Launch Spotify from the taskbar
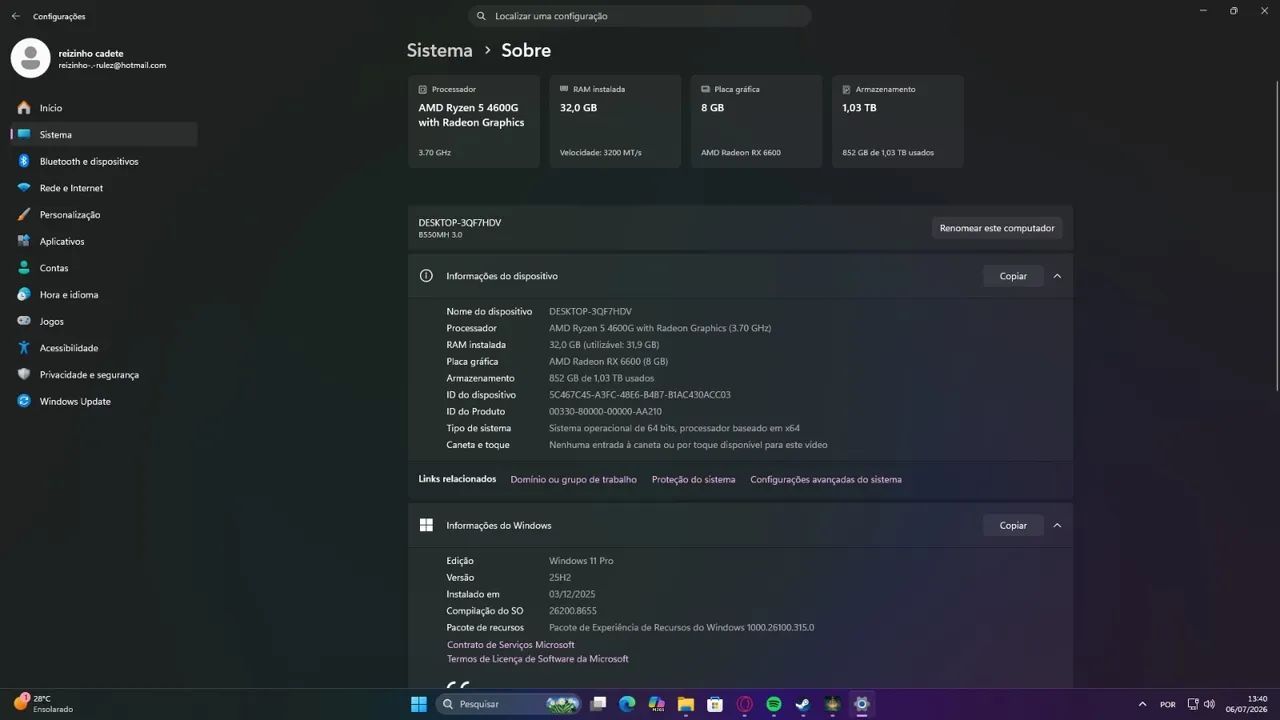 pos(774,704)
